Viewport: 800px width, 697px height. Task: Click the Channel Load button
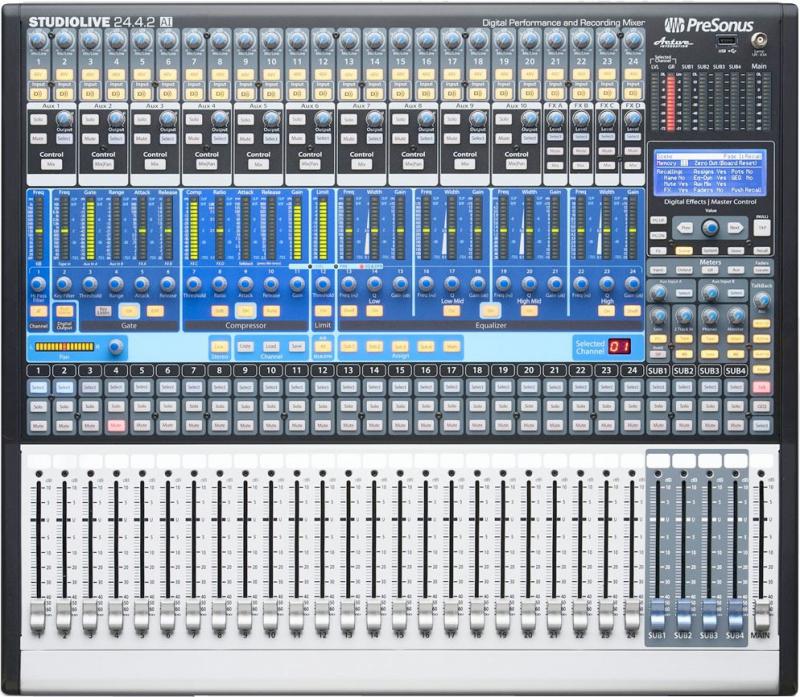pos(271,346)
